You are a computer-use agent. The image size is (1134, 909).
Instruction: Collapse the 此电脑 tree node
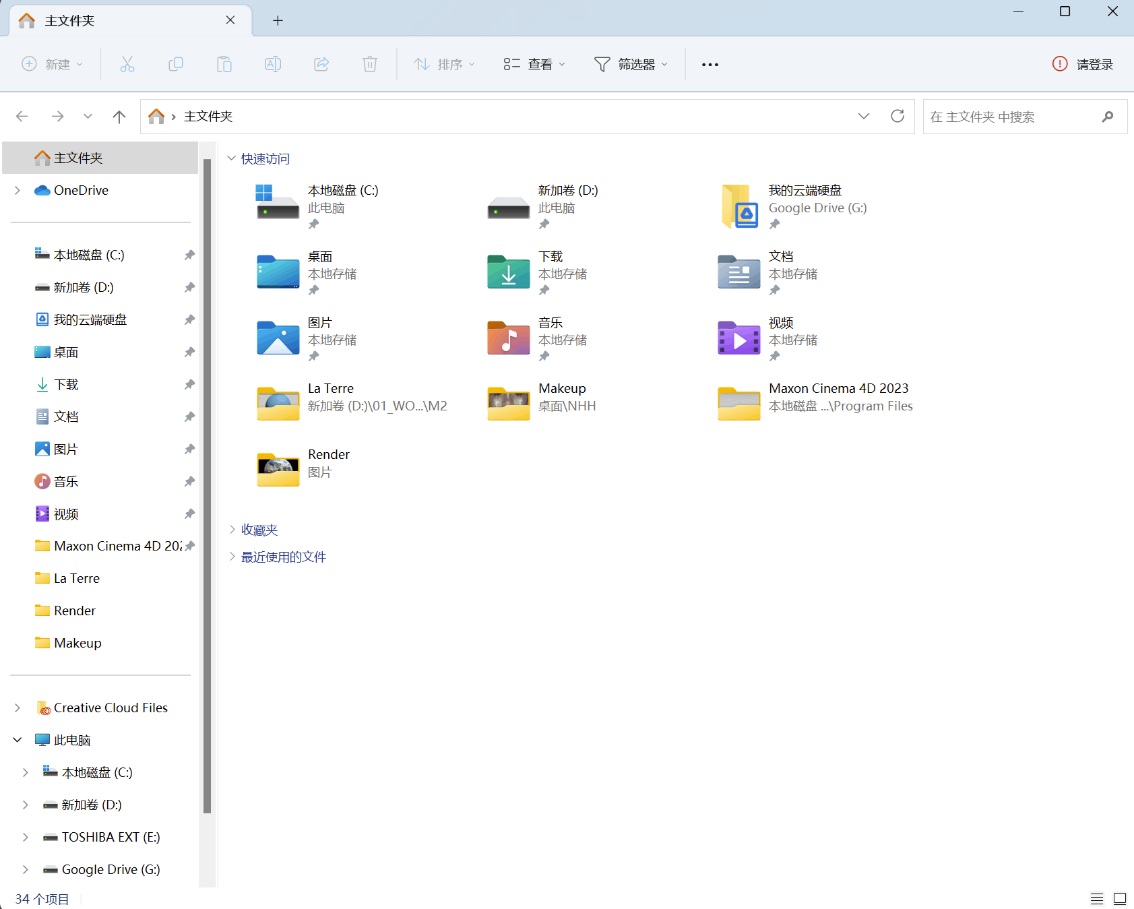[x=17, y=740]
